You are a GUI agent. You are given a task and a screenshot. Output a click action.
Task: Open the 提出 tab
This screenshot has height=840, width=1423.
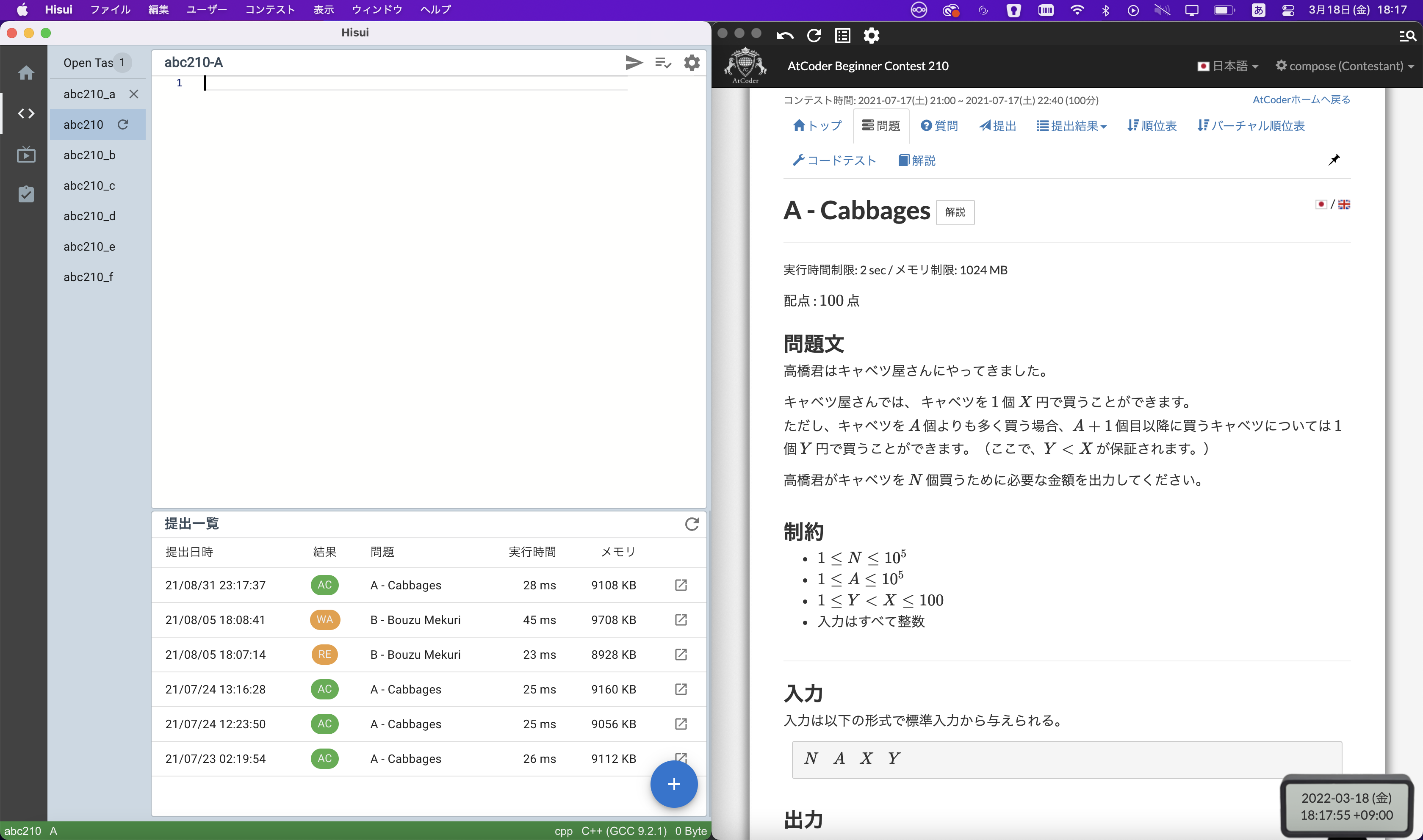tap(998, 126)
